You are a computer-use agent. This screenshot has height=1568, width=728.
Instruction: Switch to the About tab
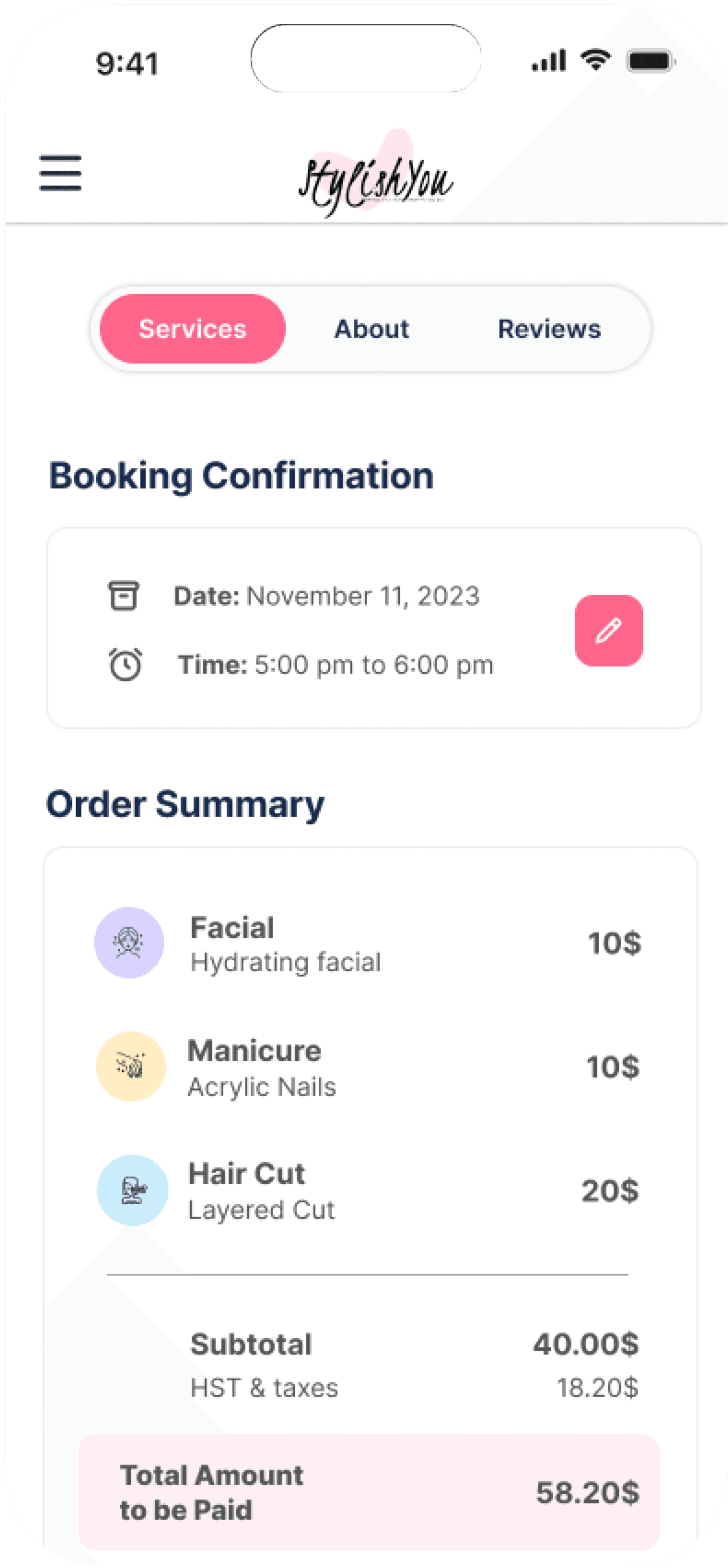[371, 329]
